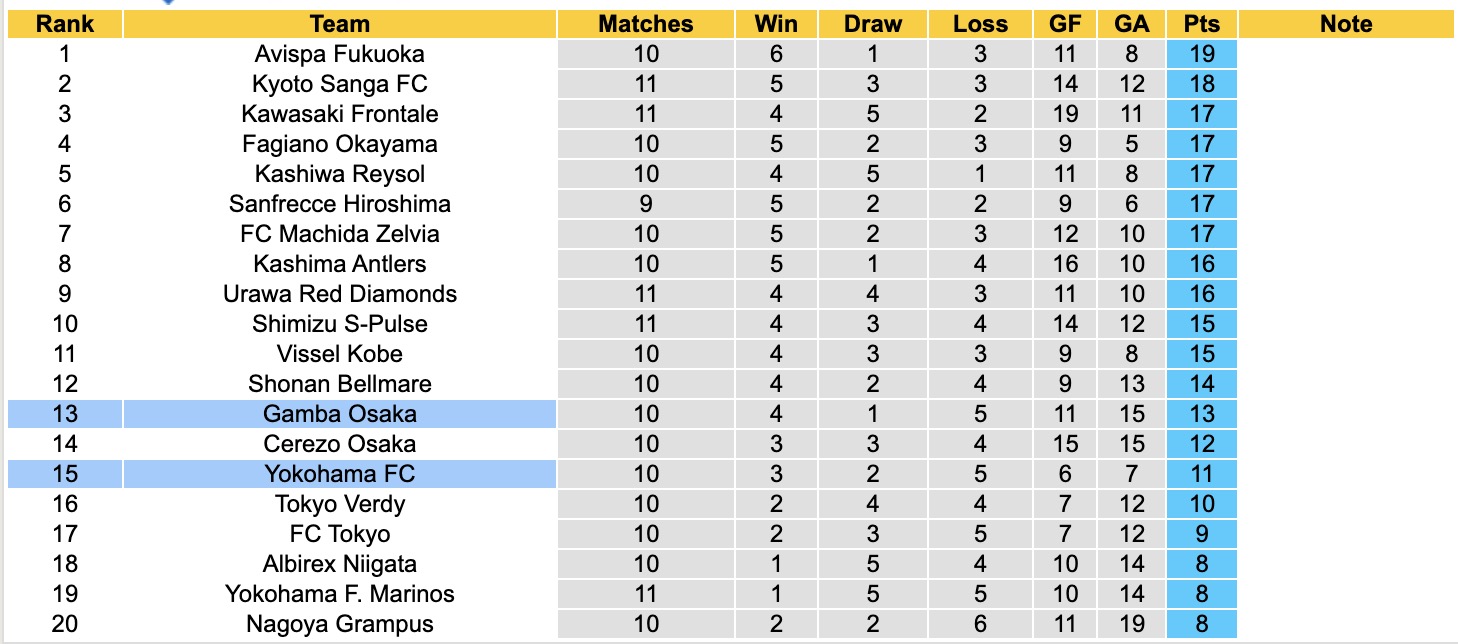Select Kawasaki Frontale in the table
Viewport: 1458px width, 644px height.
click(x=340, y=114)
